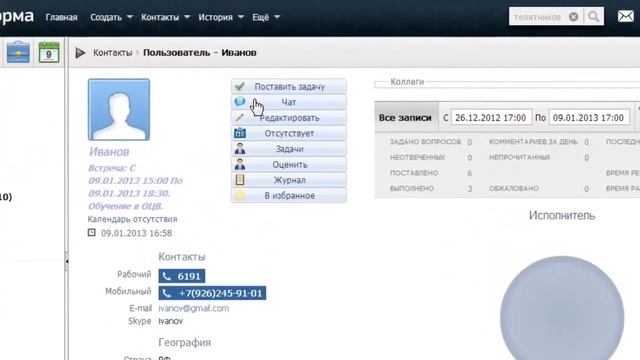Go to the Главная menu item
Viewport: 640px width, 360px height.
tap(61, 17)
